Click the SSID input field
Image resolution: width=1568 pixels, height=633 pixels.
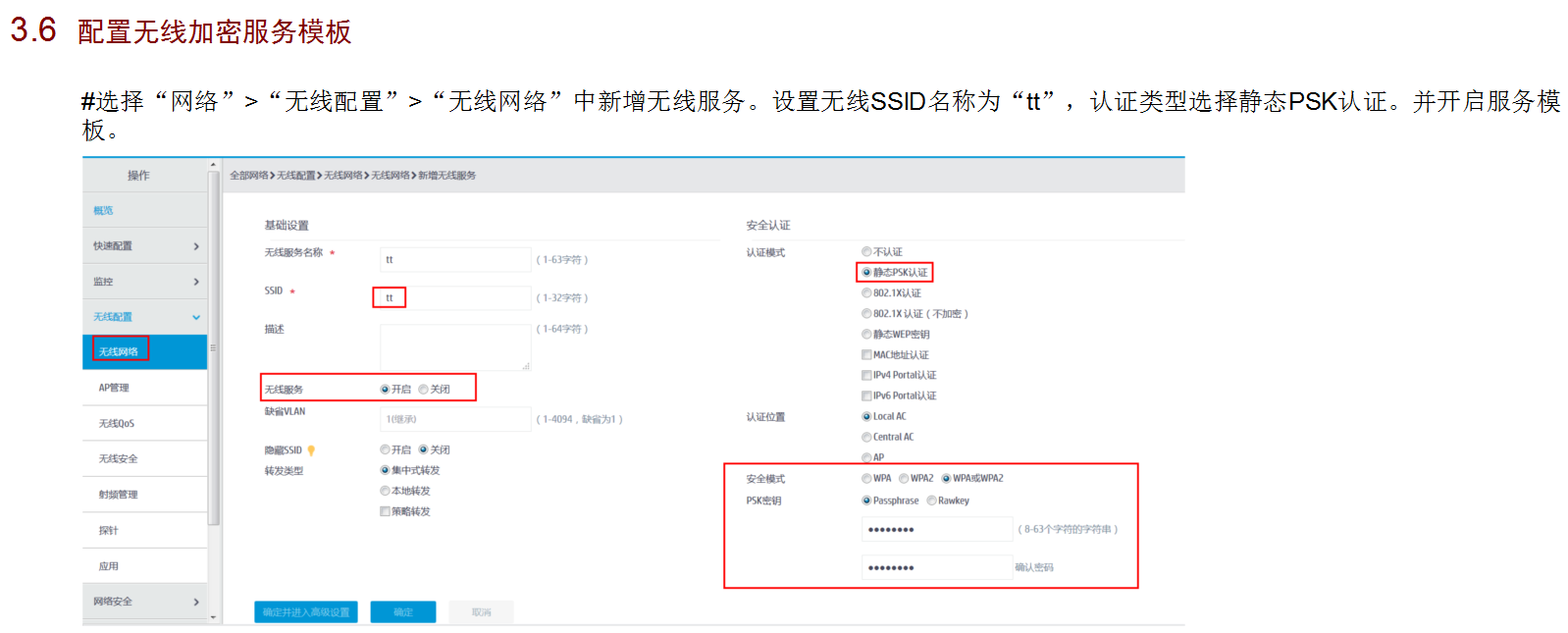coord(455,297)
